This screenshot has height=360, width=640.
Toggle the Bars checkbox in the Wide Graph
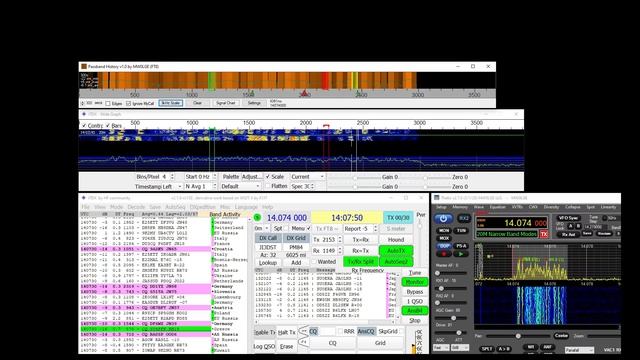pyautogui.click(x=108, y=125)
